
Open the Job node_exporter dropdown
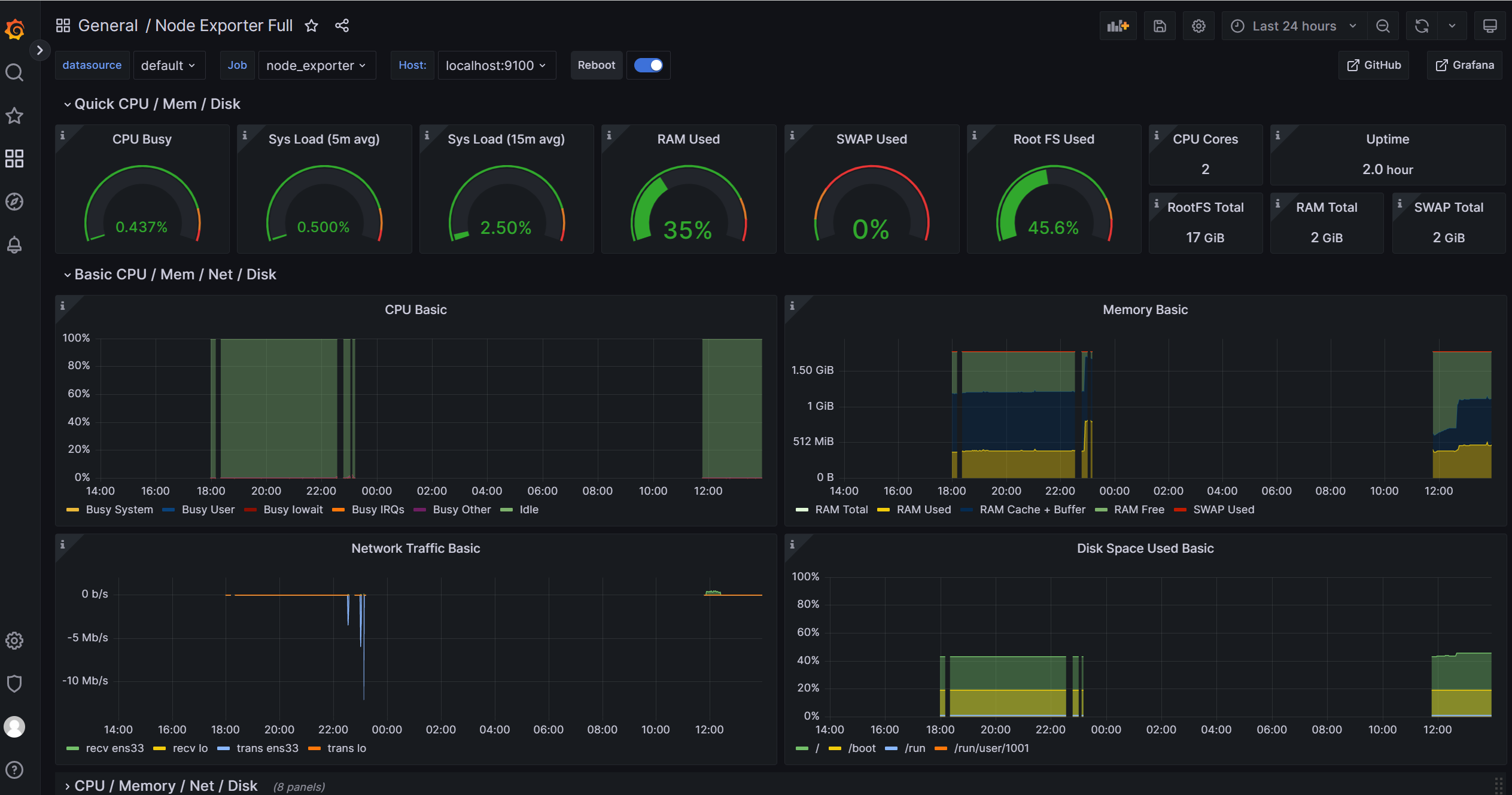317,65
